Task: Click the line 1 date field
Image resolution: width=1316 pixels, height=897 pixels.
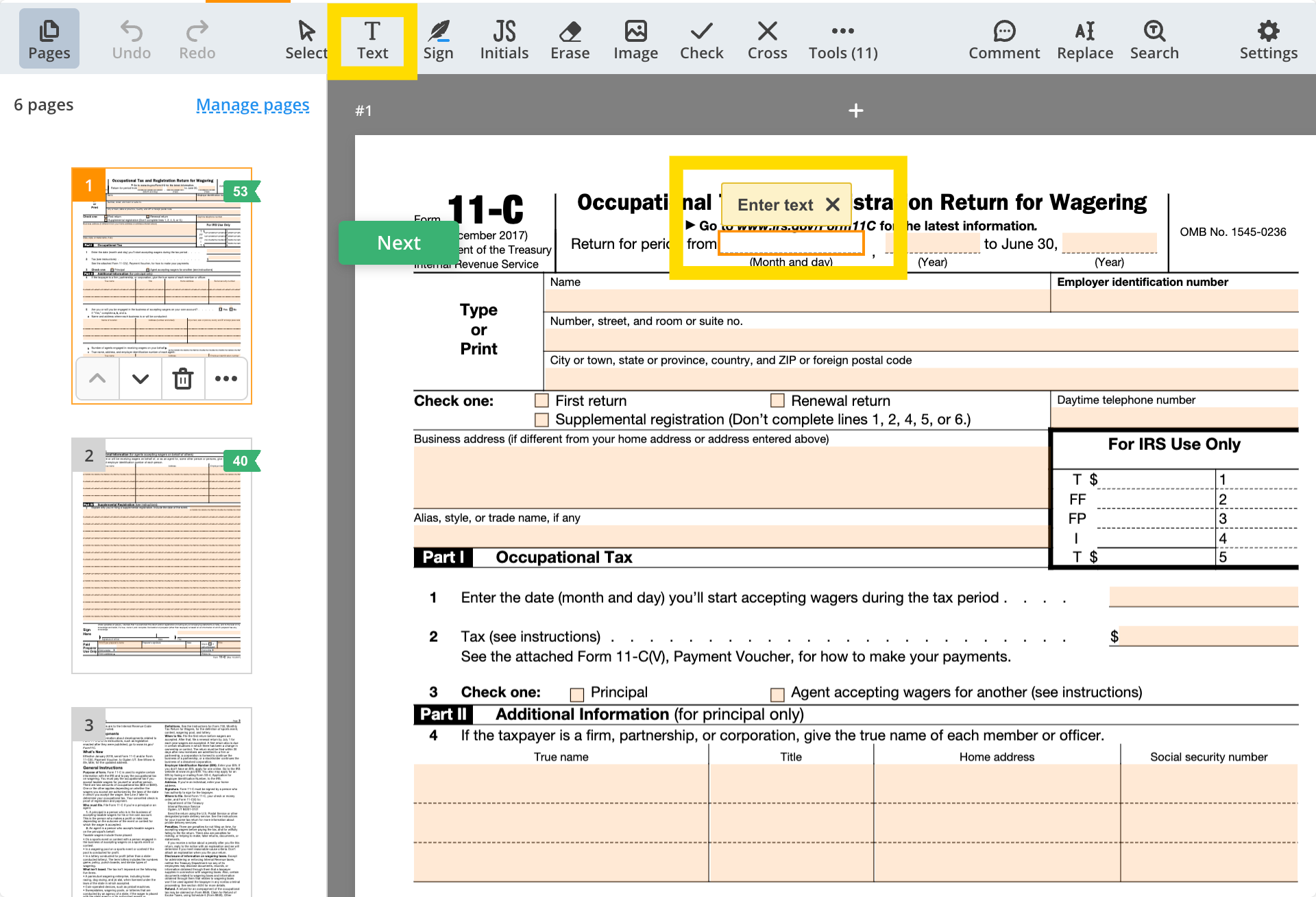Action: [x=1204, y=597]
